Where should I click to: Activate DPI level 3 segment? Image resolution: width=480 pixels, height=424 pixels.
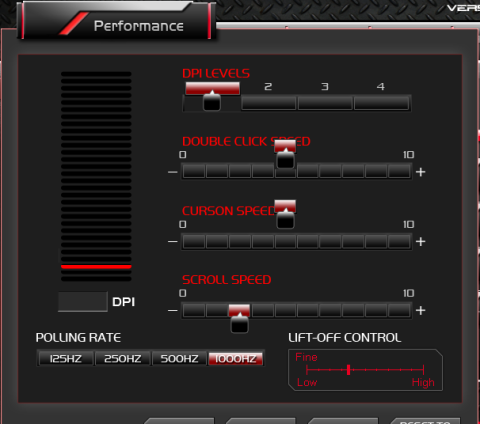click(325, 103)
